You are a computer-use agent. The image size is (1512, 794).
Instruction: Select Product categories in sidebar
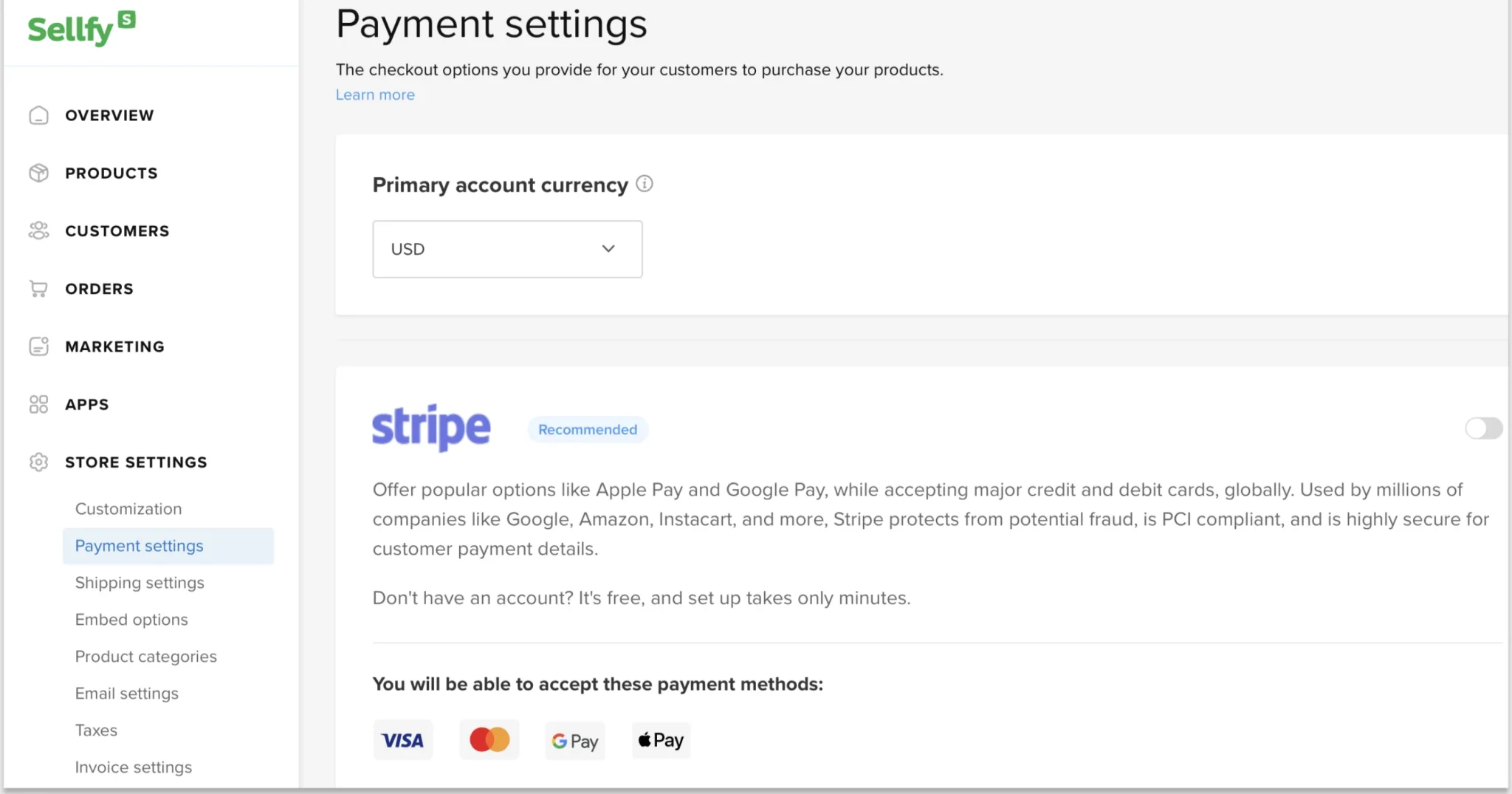click(145, 657)
